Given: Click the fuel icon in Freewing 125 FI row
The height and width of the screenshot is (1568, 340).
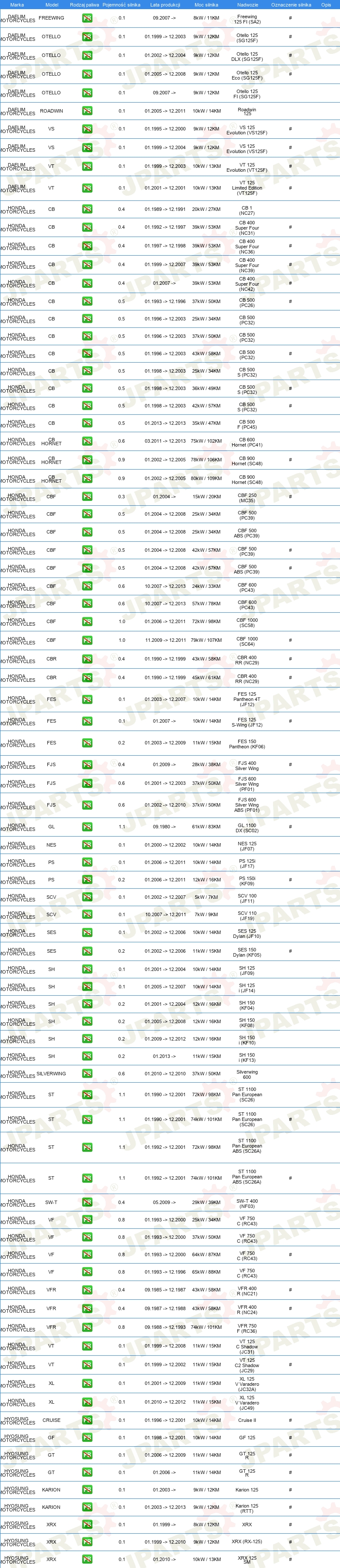Looking at the screenshot, I should coord(87,18).
